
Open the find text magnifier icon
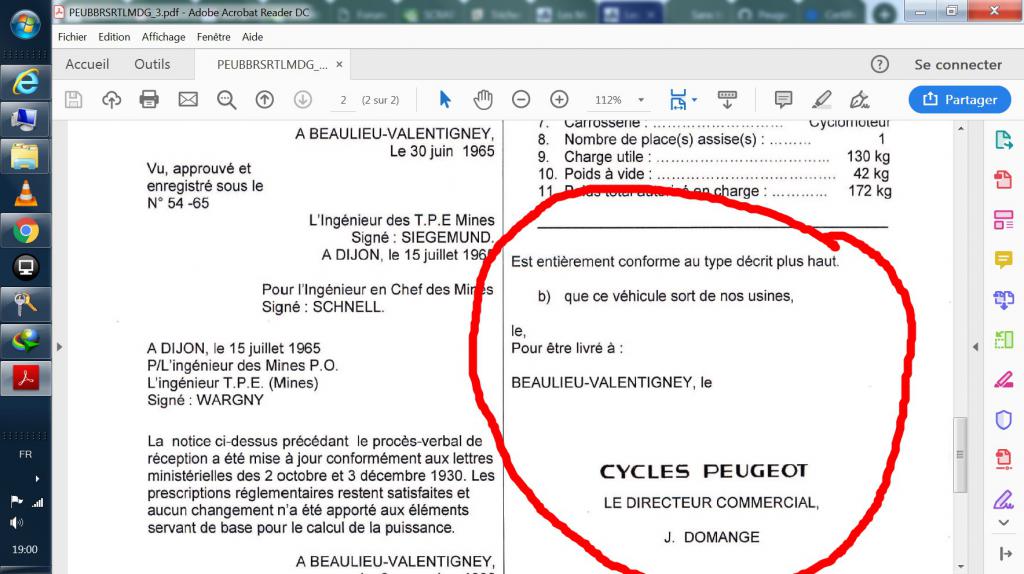pyautogui.click(x=227, y=99)
